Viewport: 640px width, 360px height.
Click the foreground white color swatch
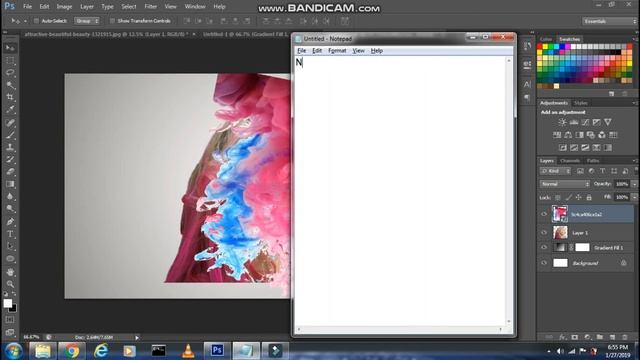coord(7,303)
